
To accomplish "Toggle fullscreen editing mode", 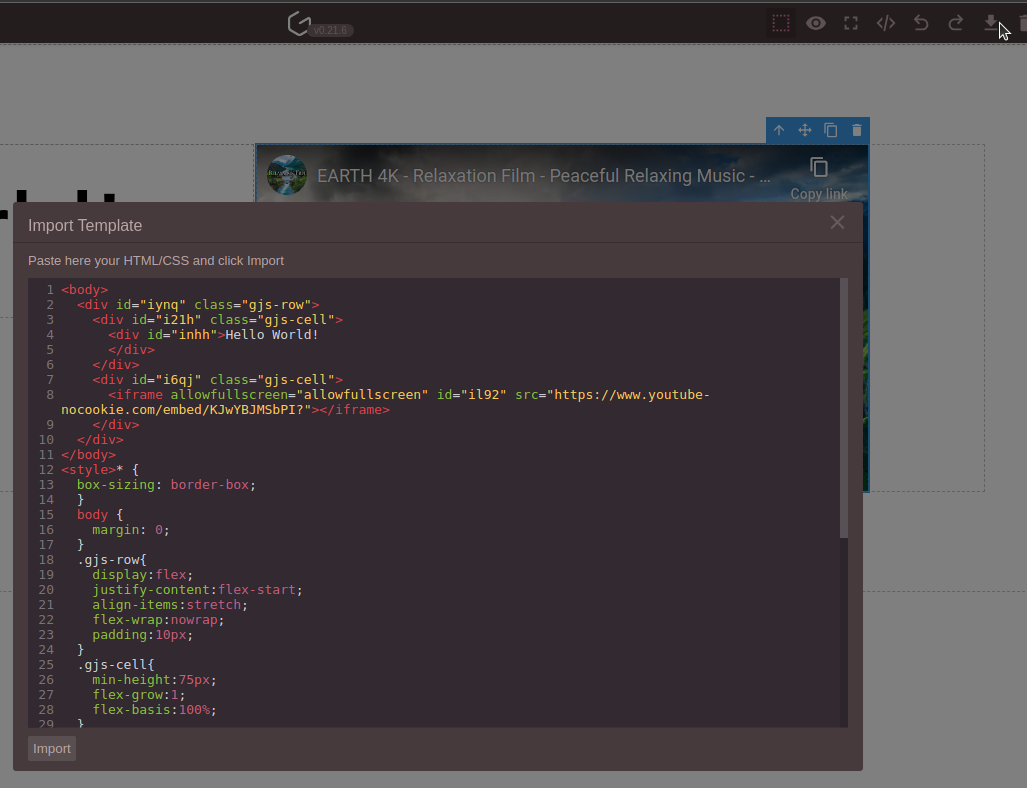I will pyautogui.click(x=850, y=22).
